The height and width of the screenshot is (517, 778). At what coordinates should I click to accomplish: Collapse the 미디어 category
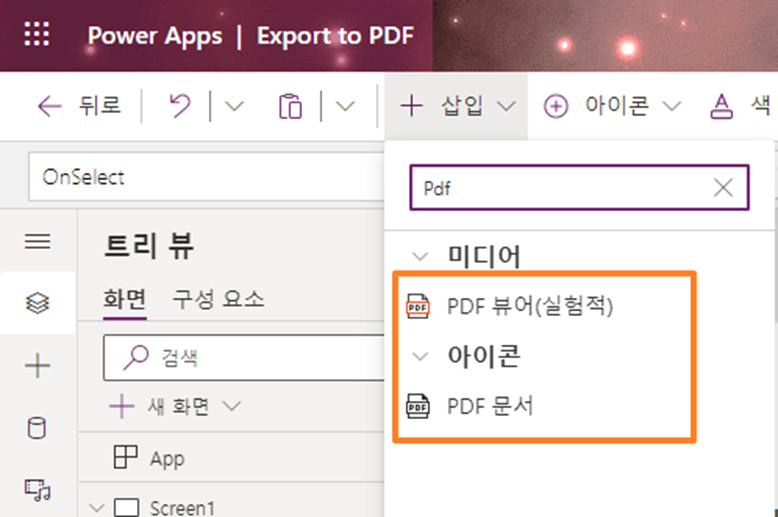[420, 257]
